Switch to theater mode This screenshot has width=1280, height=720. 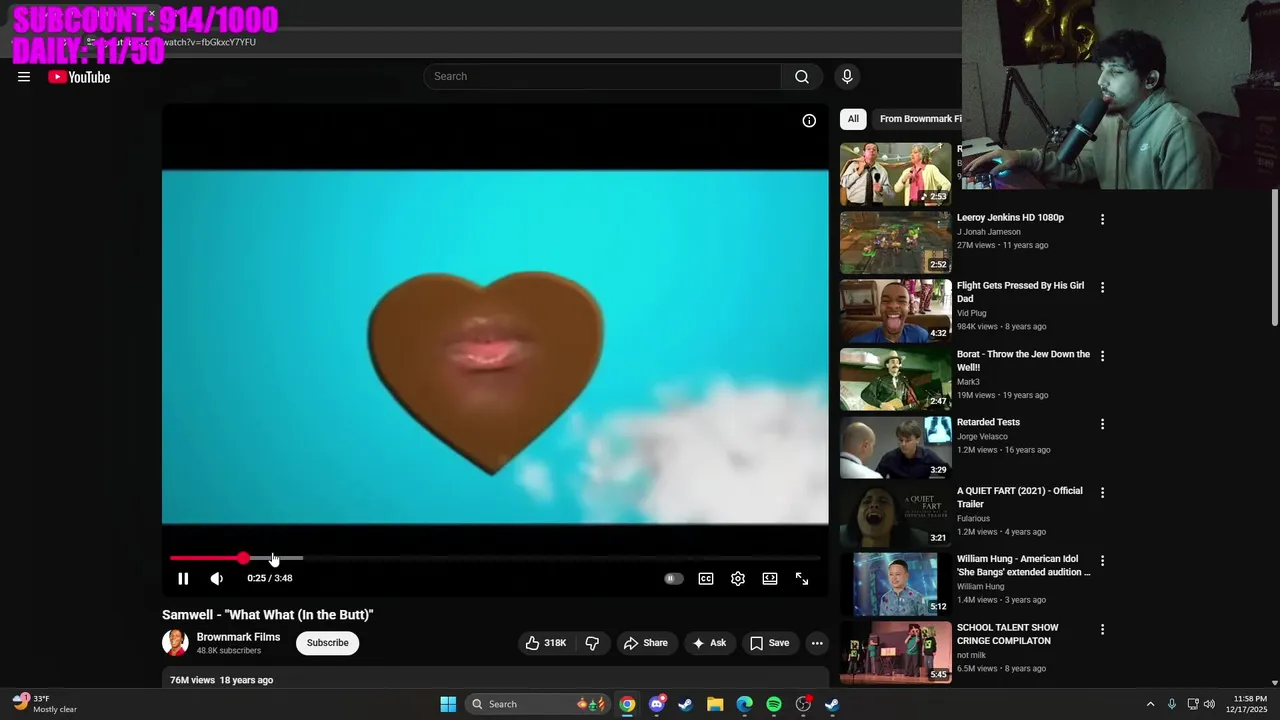coord(770,579)
